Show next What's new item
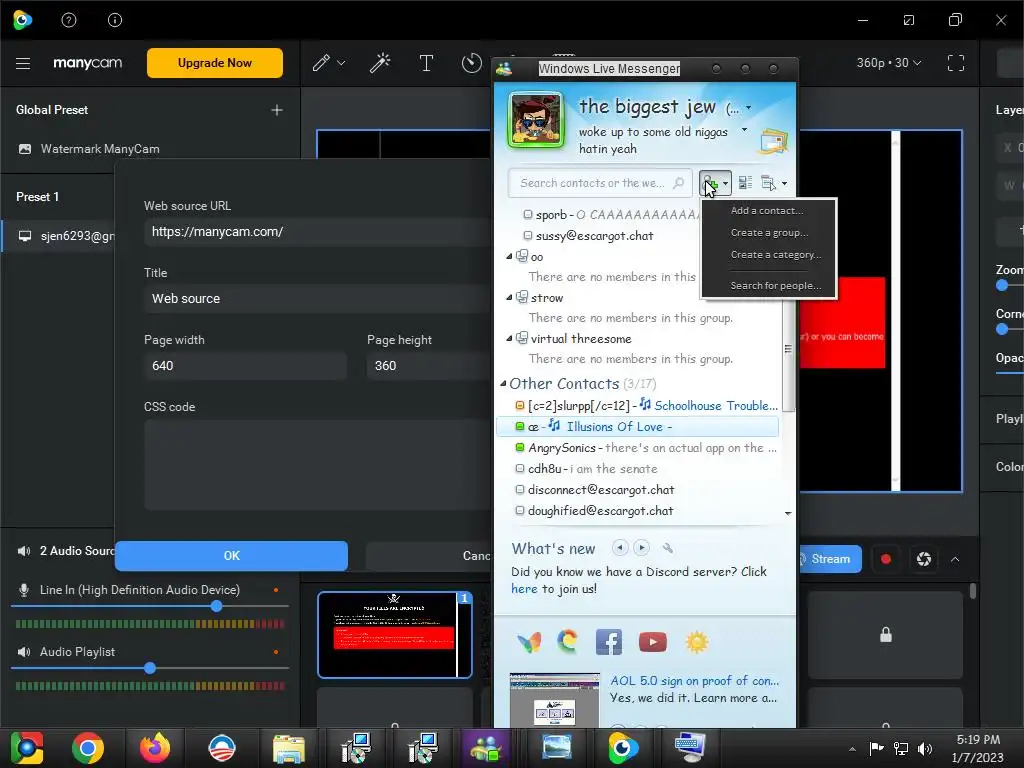 click(641, 548)
